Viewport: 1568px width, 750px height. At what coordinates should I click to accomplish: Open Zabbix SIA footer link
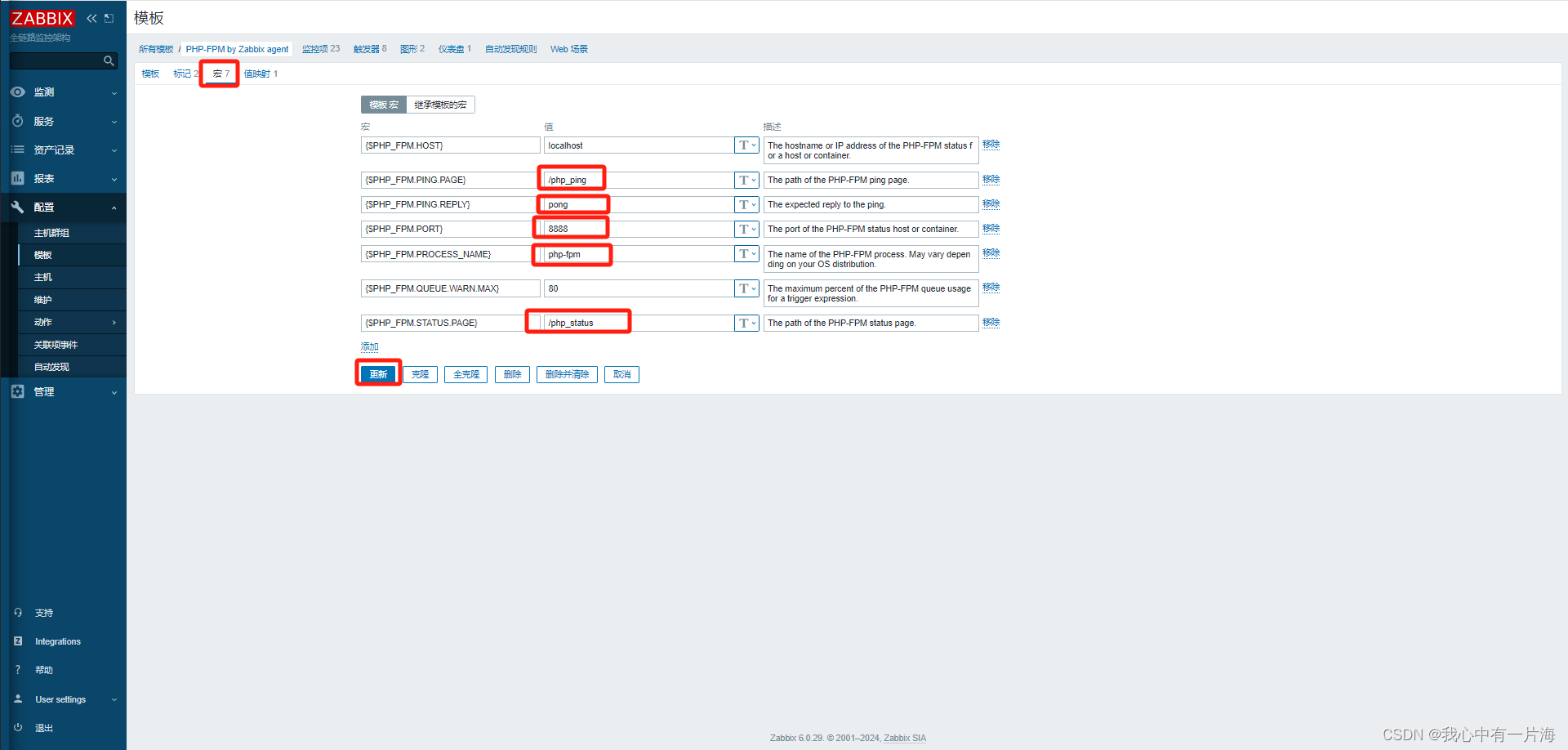(x=905, y=738)
